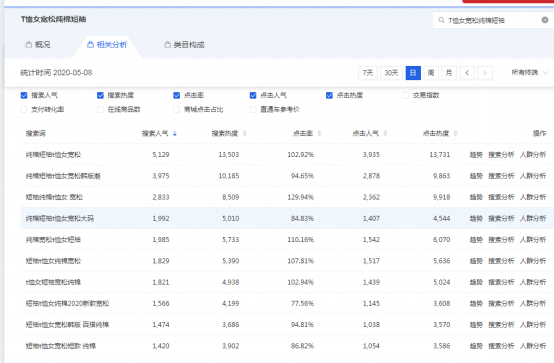Select the 月 granularity button
The image size is (554, 363).
tap(449, 73)
